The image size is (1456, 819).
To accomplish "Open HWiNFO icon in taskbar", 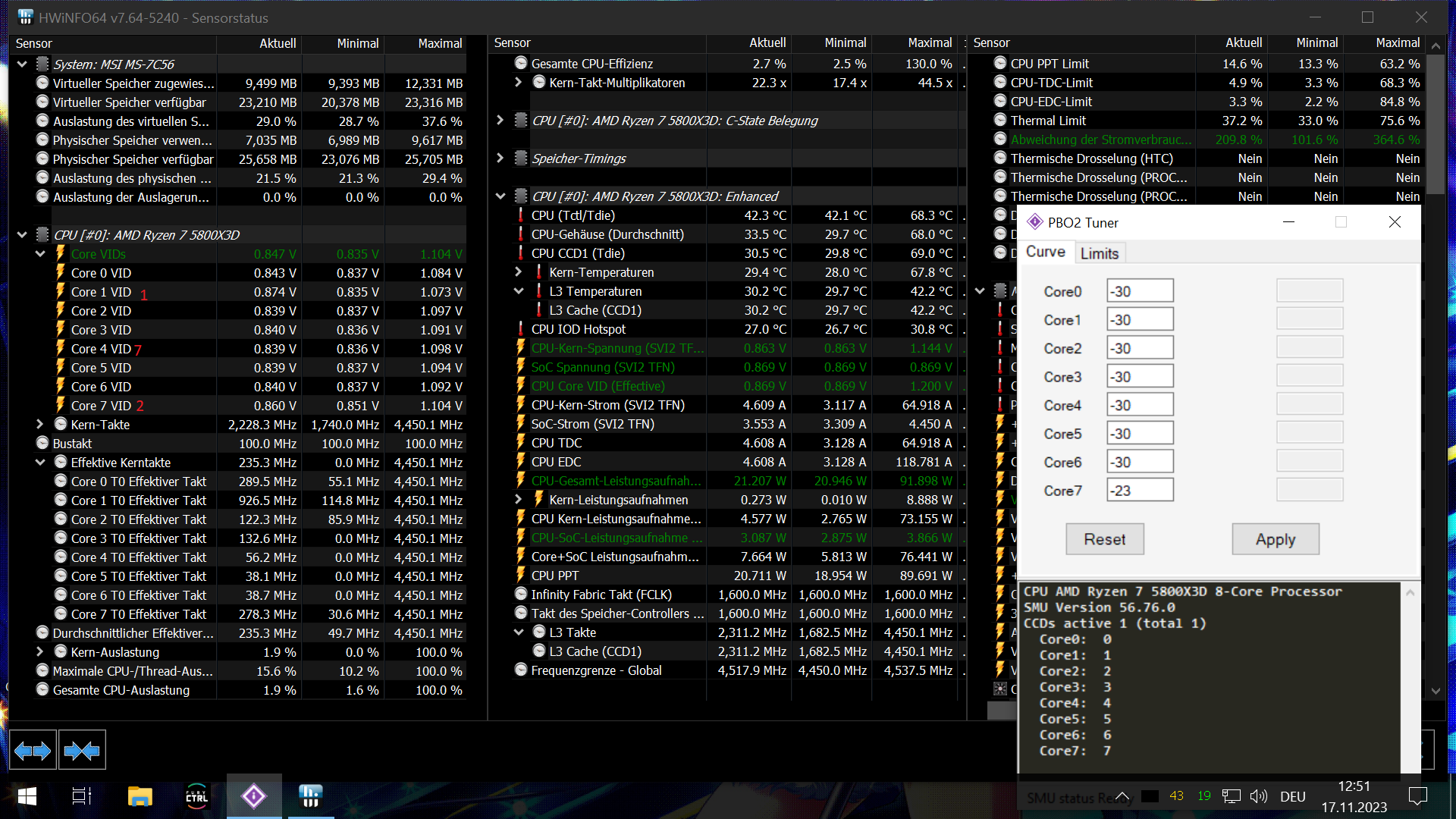I will [x=311, y=796].
